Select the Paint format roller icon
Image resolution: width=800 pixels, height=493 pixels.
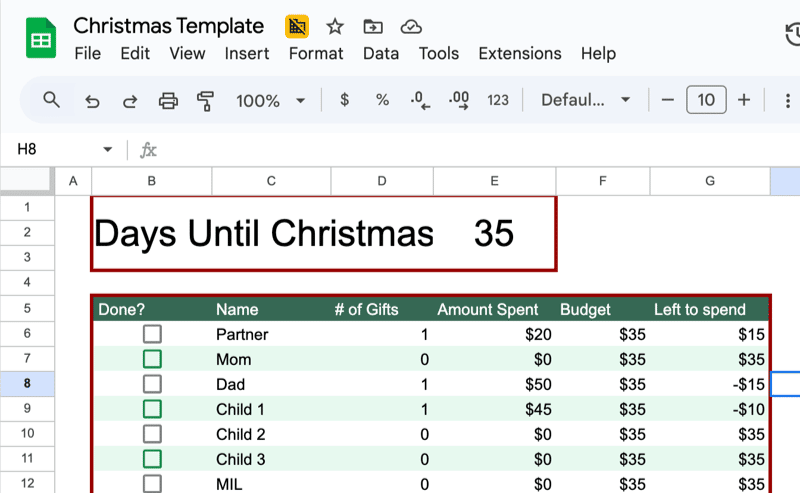coord(206,100)
